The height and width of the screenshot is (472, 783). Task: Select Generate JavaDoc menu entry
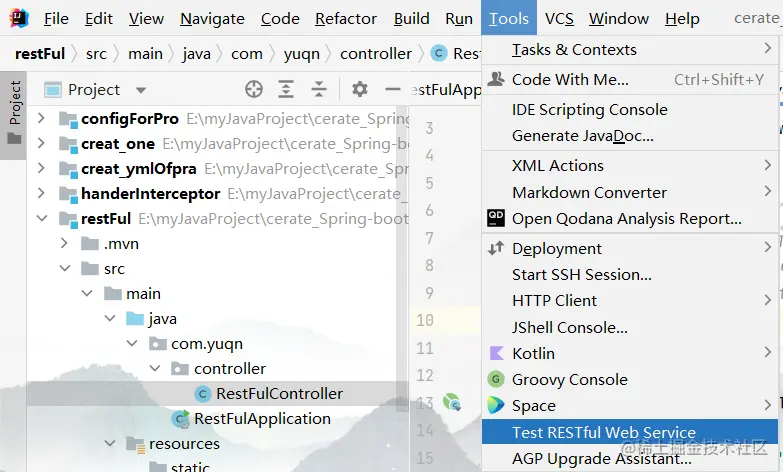[630, 136]
